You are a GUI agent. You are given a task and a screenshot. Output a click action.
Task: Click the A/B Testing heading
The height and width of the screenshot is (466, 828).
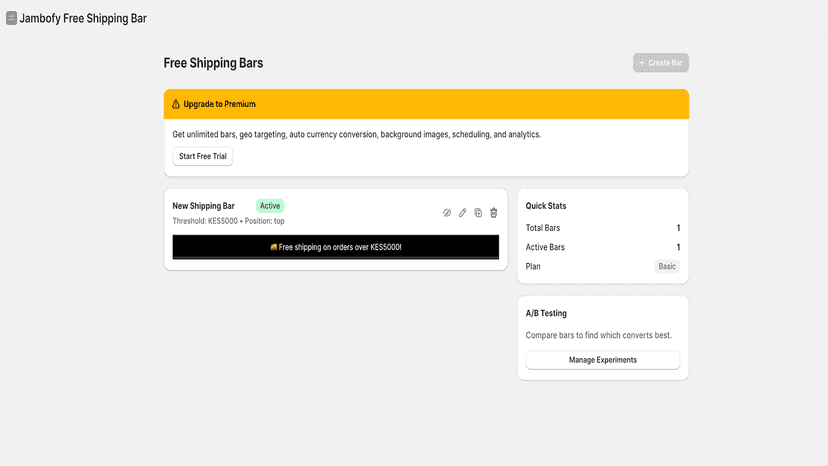[546, 313]
